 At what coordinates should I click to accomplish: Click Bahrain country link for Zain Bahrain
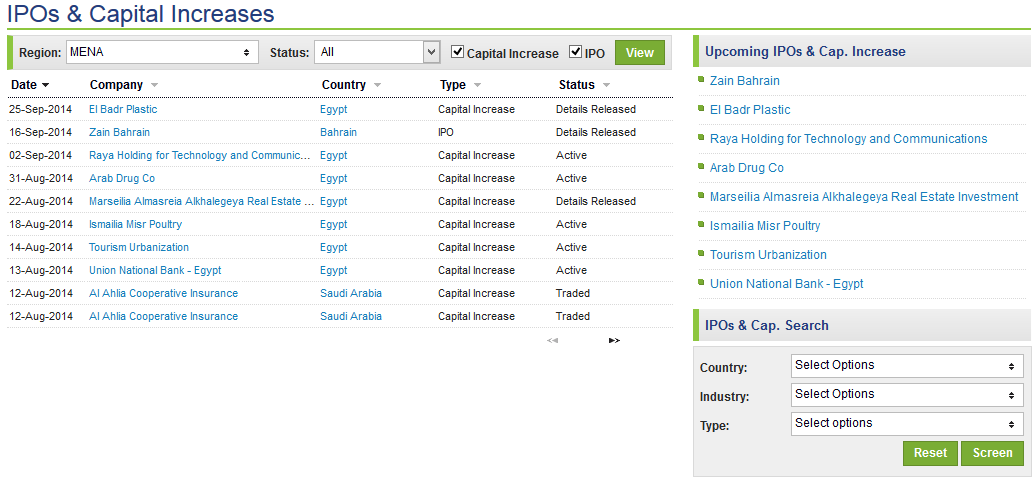[x=338, y=133]
